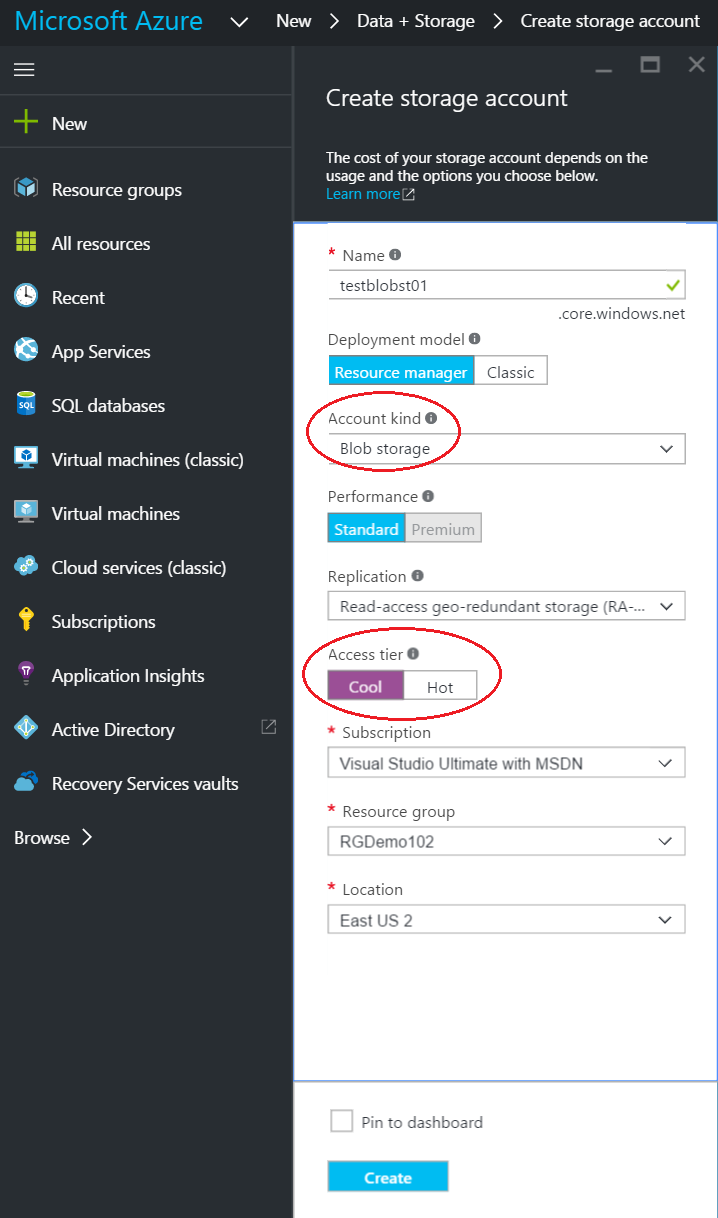Viewport: 718px width, 1218px height.
Task: Click the Data + Storage breadcrumb
Action: coord(416,21)
